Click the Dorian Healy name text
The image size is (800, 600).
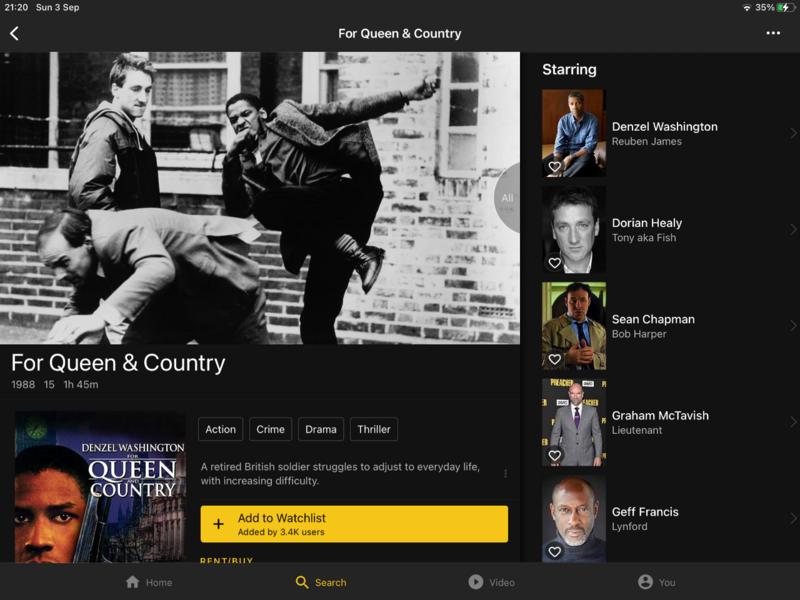pos(646,223)
